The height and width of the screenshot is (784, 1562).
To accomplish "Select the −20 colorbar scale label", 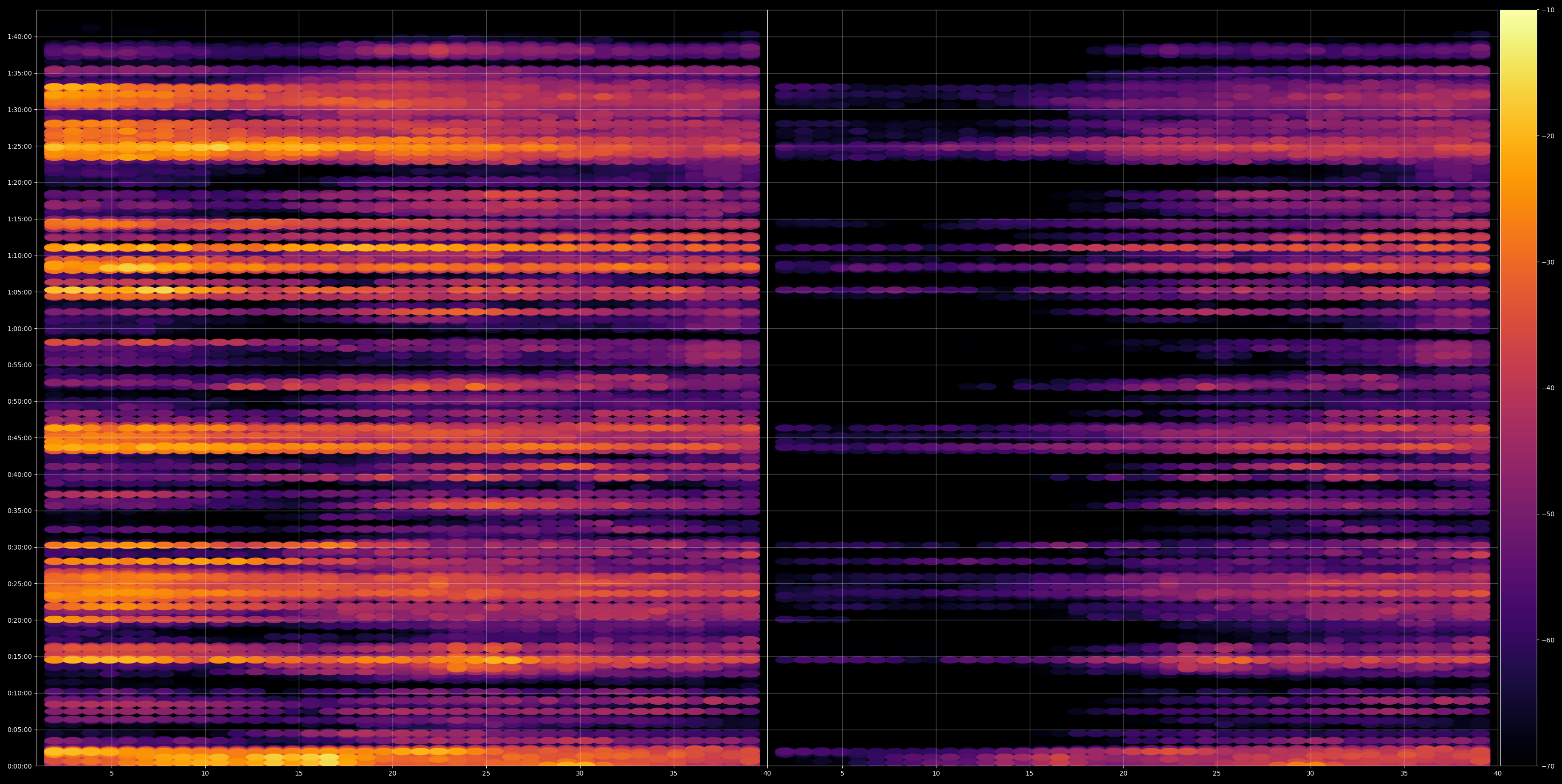I will click(x=1548, y=136).
